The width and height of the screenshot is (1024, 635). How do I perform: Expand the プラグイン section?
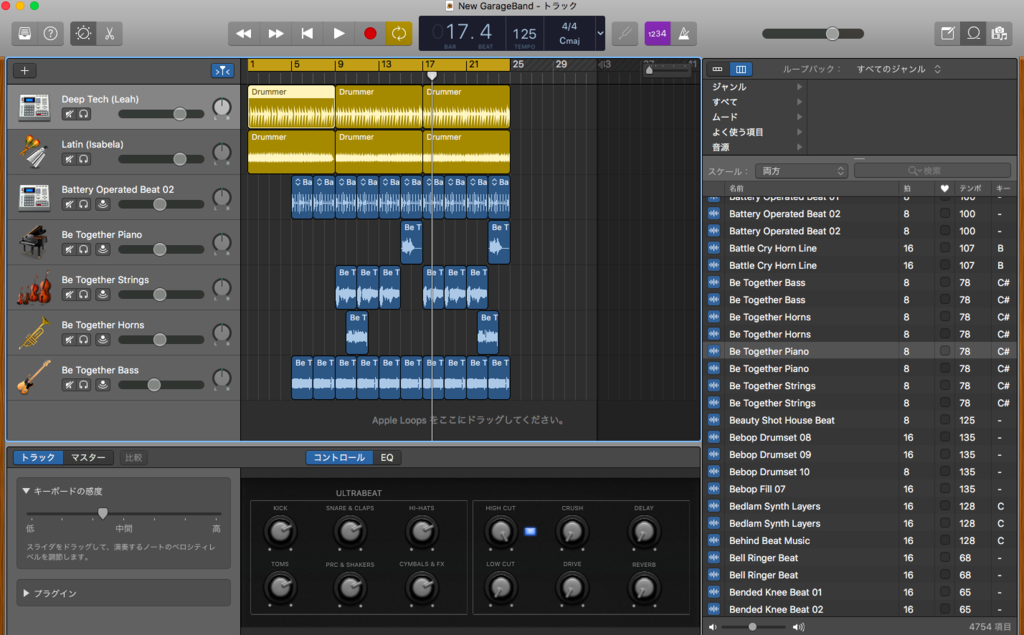point(26,593)
